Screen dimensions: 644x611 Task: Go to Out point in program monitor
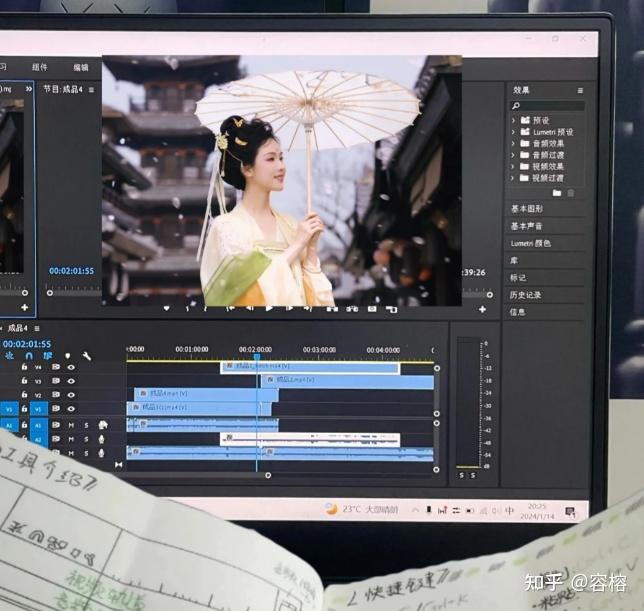click(308, 308)
